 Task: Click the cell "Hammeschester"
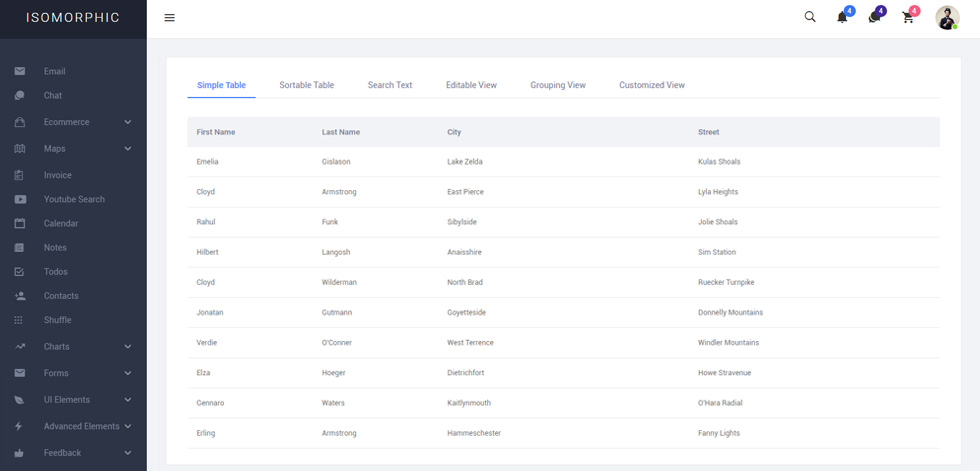click(x=474, y=433)
